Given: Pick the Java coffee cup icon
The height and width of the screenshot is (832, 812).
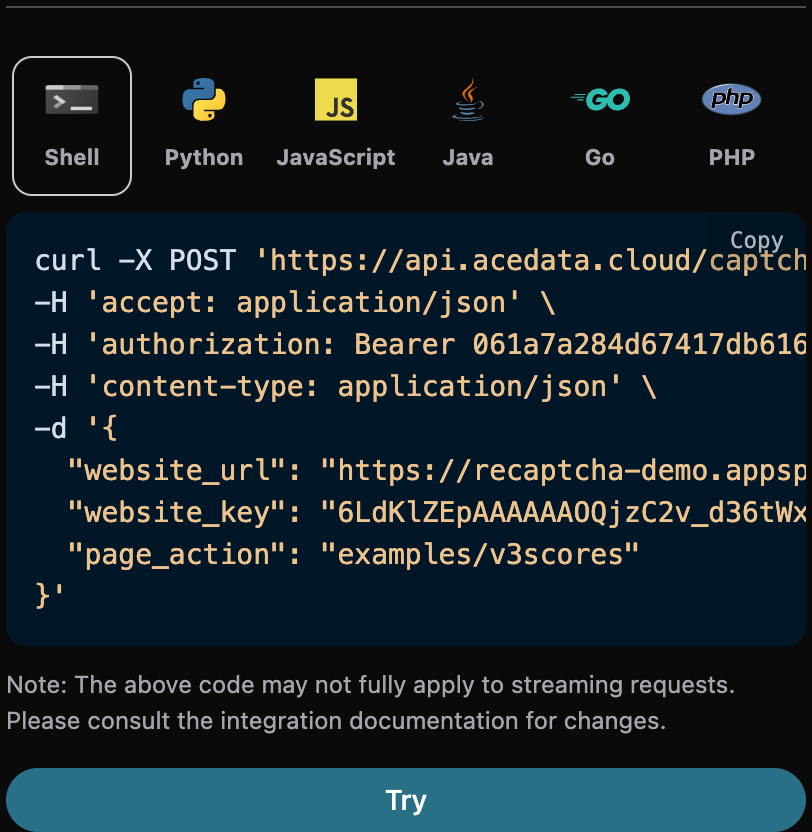Looking at the screenshot, I should (467, 100).
